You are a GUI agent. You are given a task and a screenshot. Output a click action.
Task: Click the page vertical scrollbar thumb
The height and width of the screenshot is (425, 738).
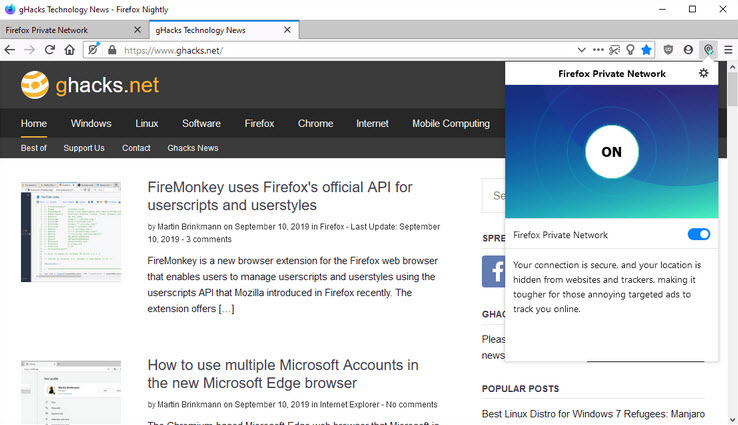point(732,89)
